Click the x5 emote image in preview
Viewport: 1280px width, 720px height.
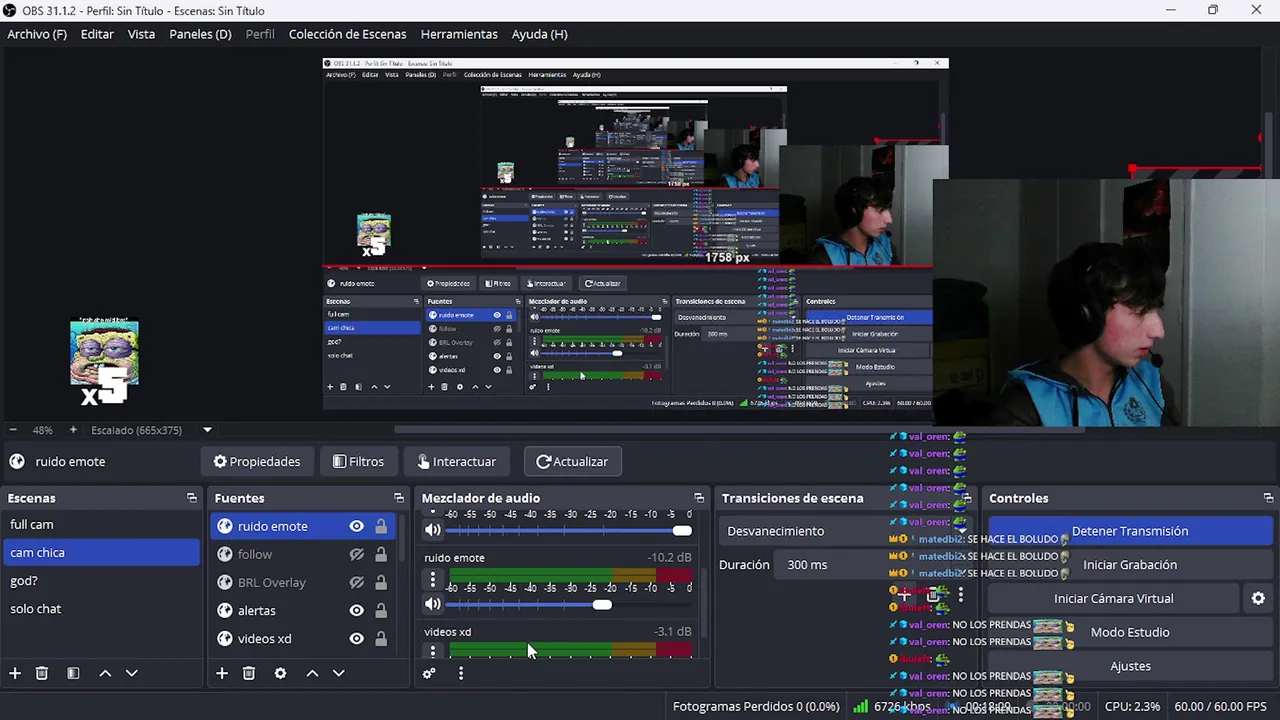pos(104,360)
